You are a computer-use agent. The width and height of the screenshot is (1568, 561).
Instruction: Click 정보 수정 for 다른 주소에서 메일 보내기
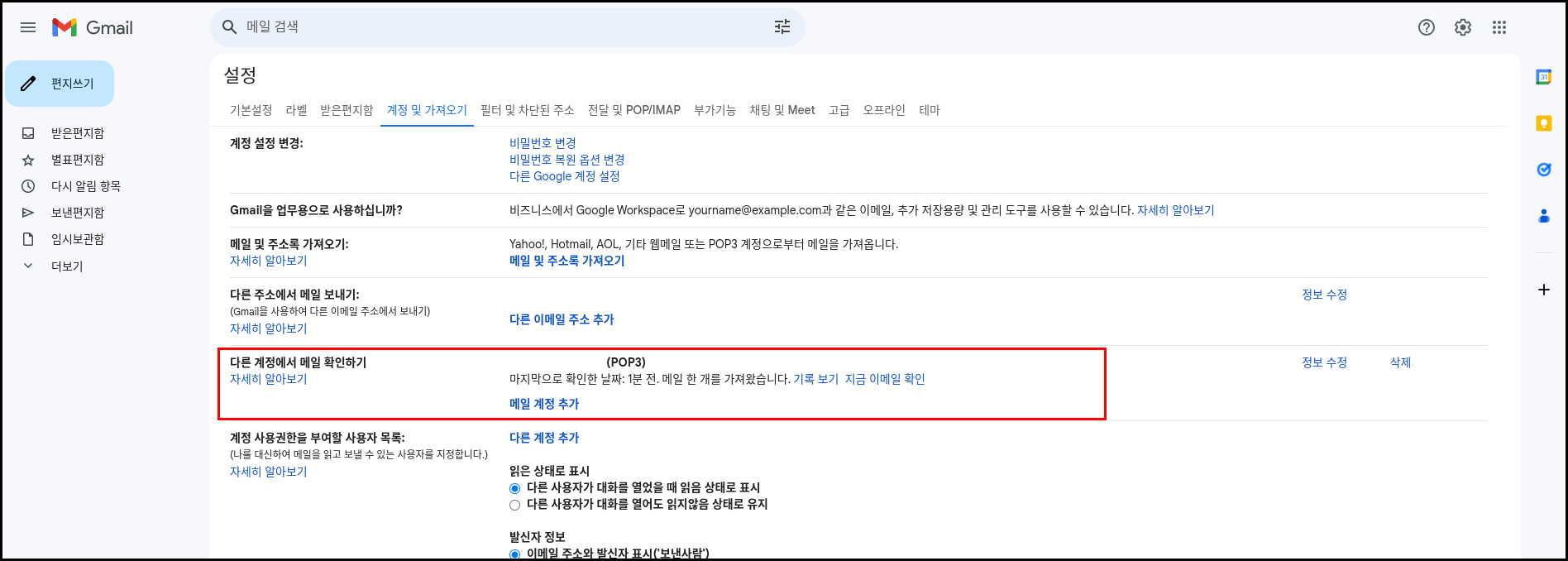coord(1325,295)
